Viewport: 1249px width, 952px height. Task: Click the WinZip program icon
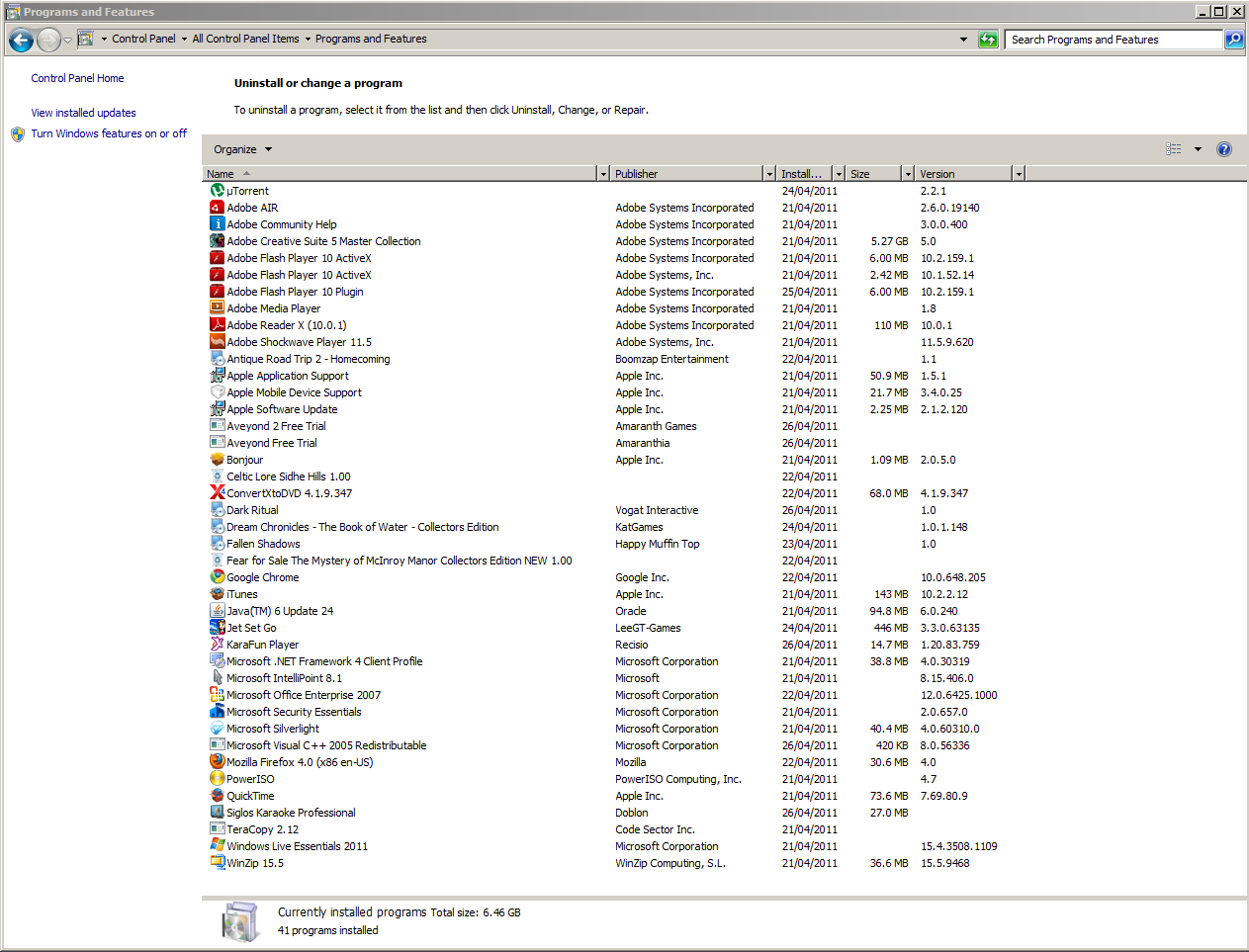pos(218,863)
